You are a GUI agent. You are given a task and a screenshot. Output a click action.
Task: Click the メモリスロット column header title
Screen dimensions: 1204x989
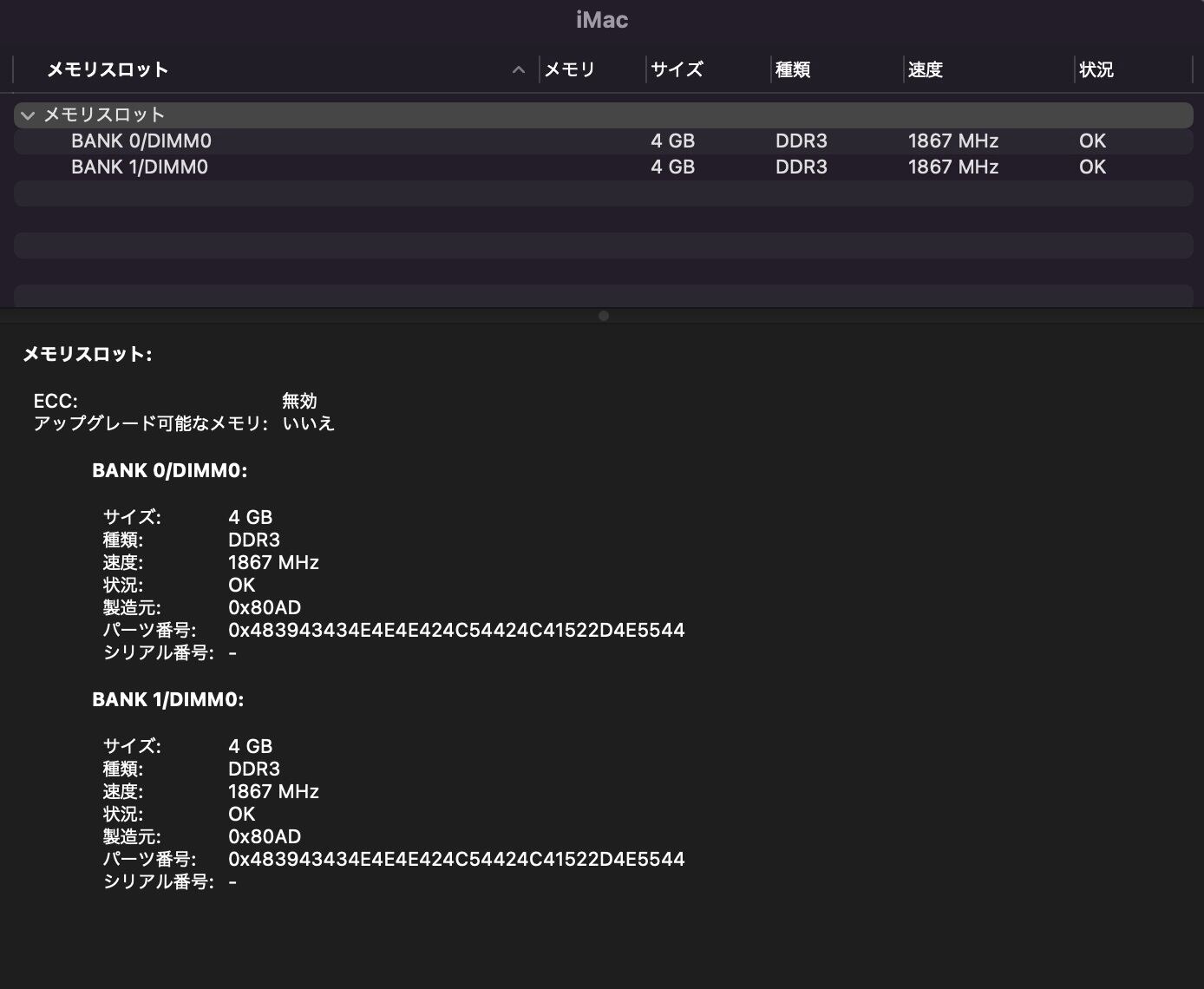pos(107,70)
